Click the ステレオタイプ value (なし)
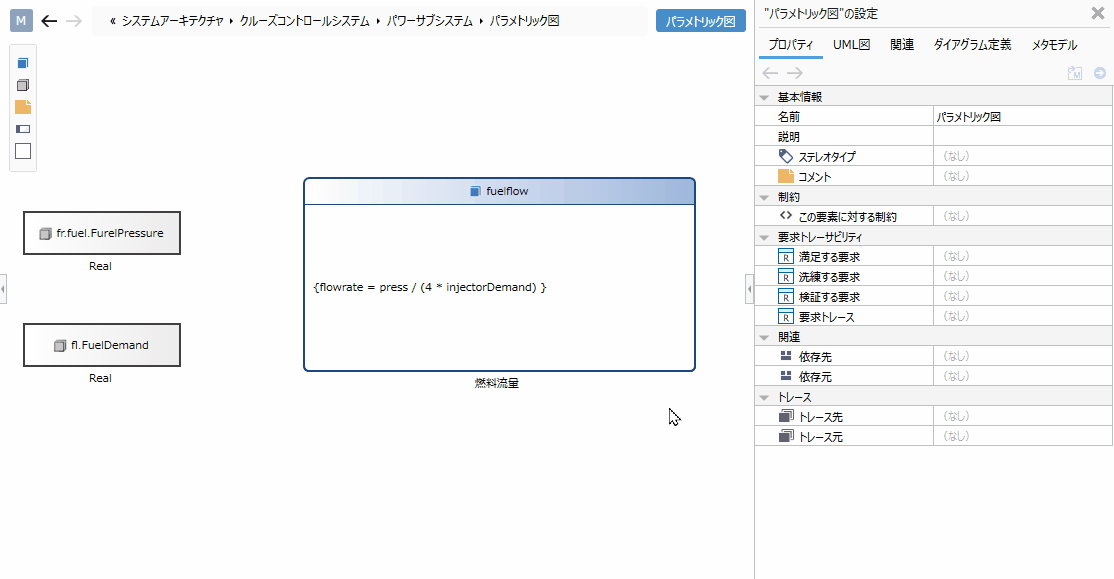Viewport: 1114px width, 579px height. (956, 156)
